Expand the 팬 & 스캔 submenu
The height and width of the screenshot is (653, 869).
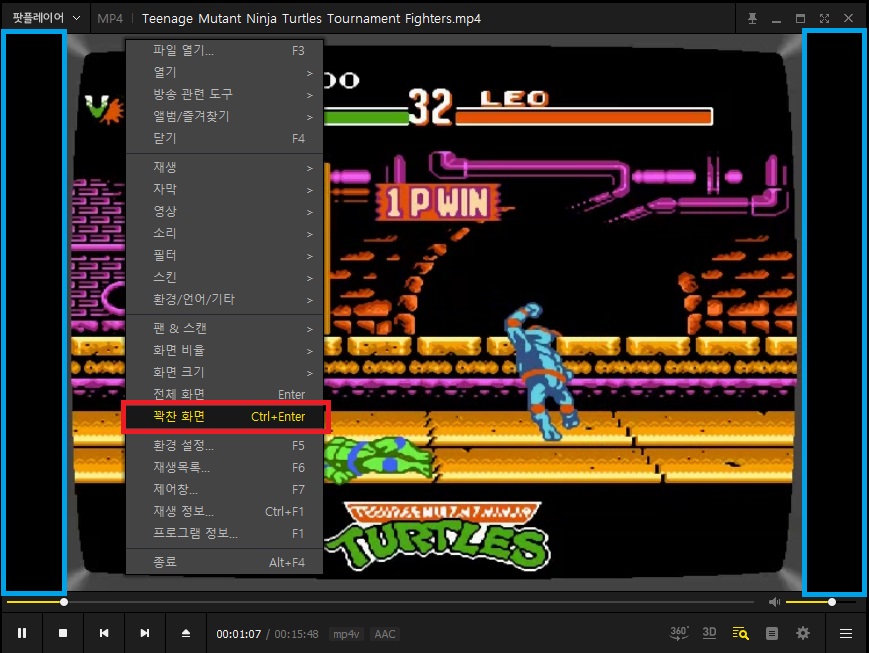(x=224, y=329)
